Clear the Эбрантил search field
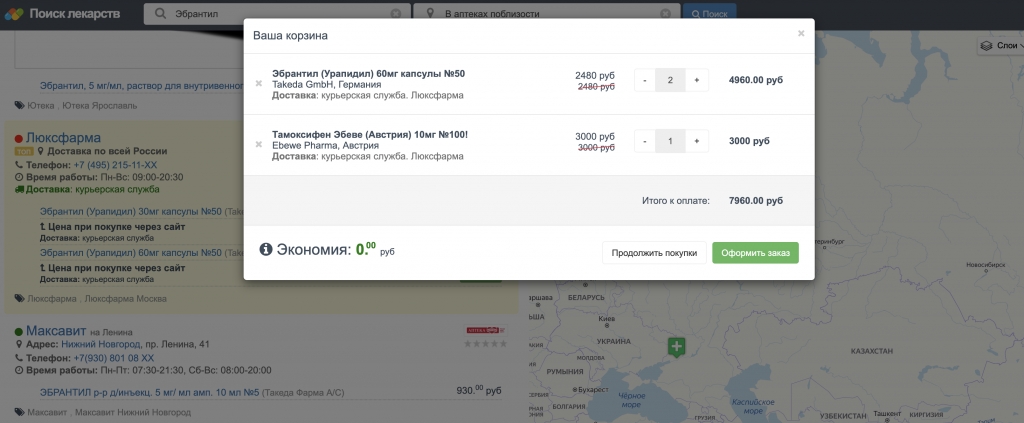 396,14
